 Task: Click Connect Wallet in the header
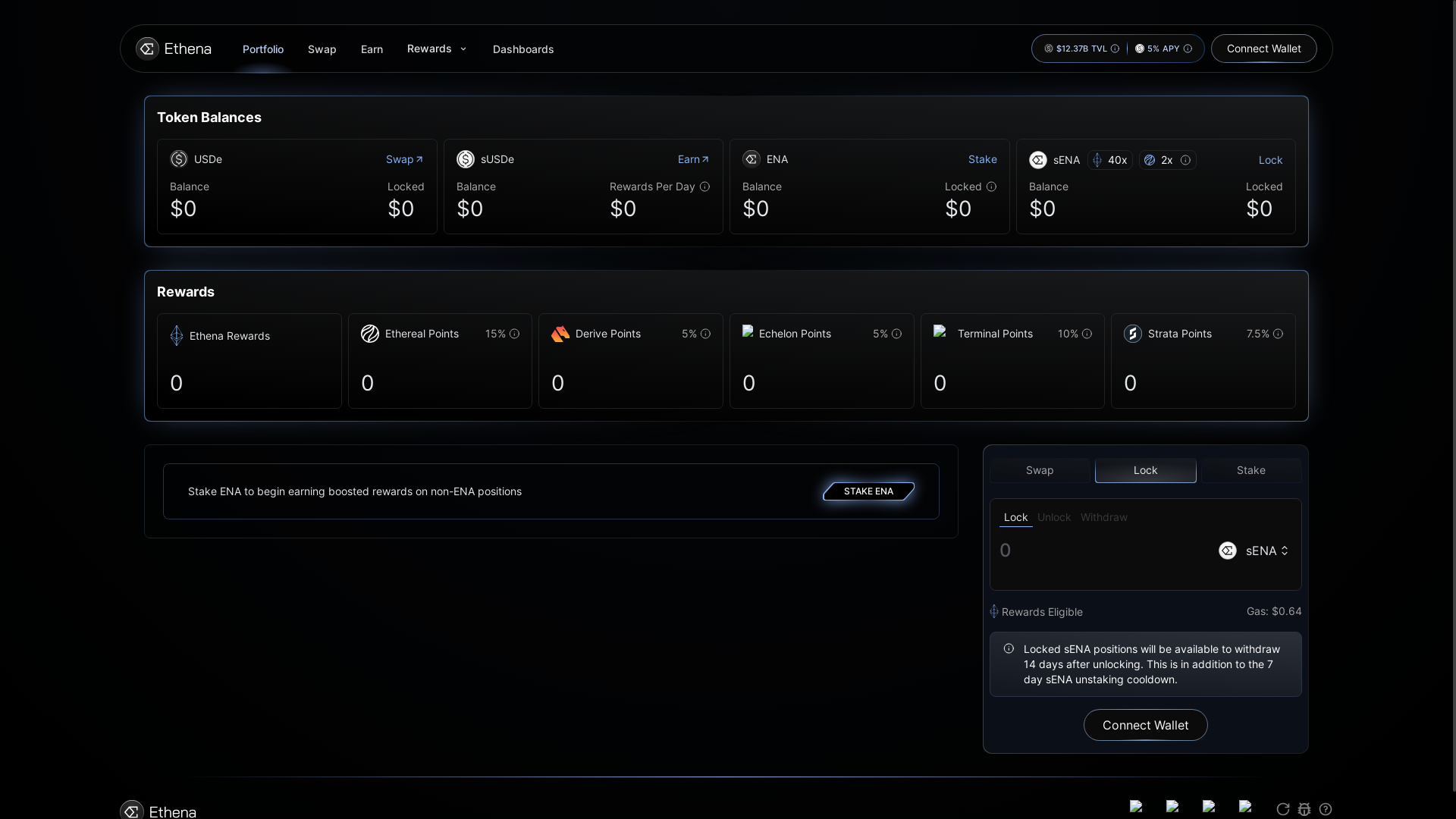click(x=1264, y=49)
